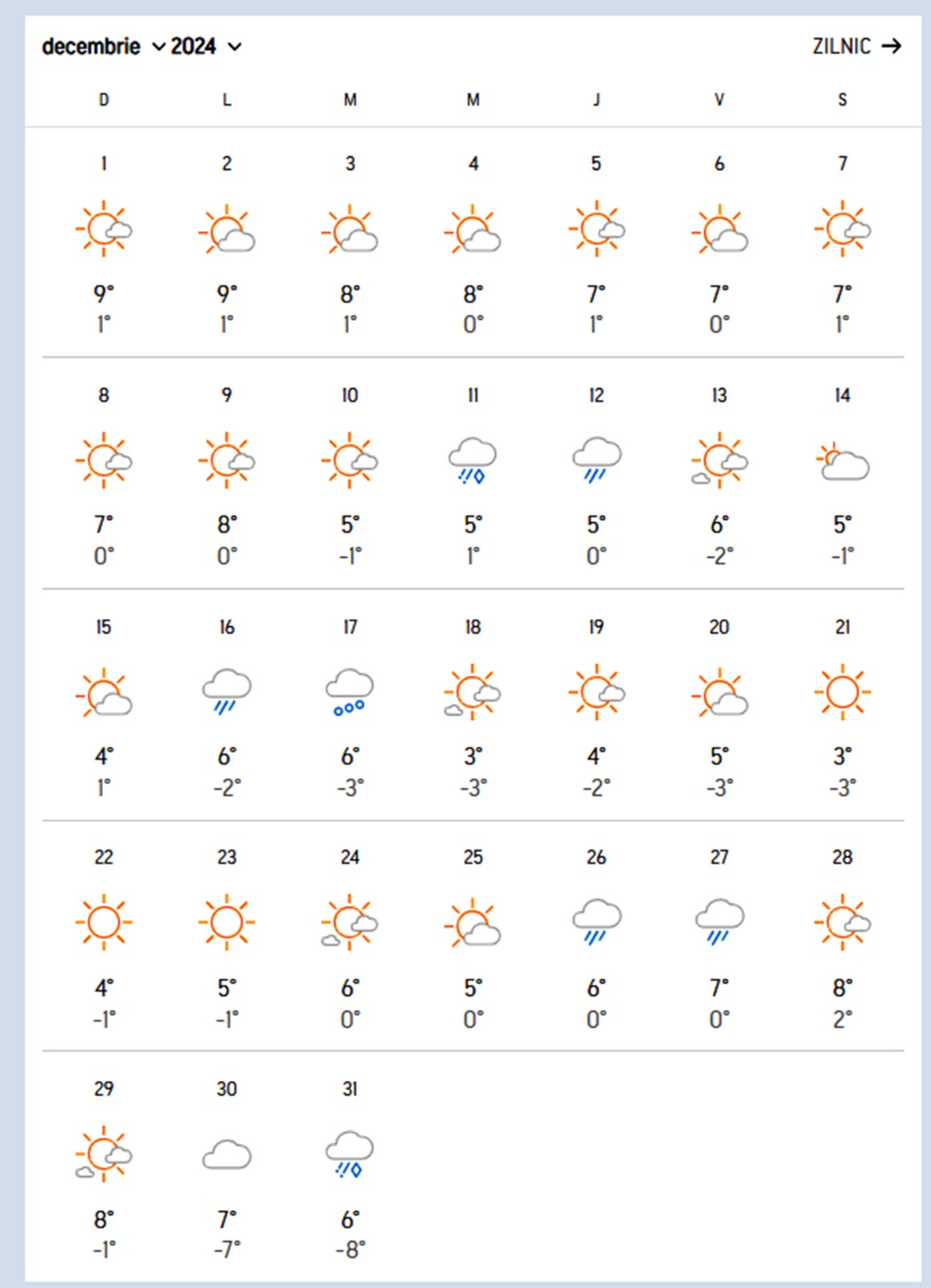Select day 25 in the calendar
The width and height of the screenshot is (931, 1288).
(473, 857)
